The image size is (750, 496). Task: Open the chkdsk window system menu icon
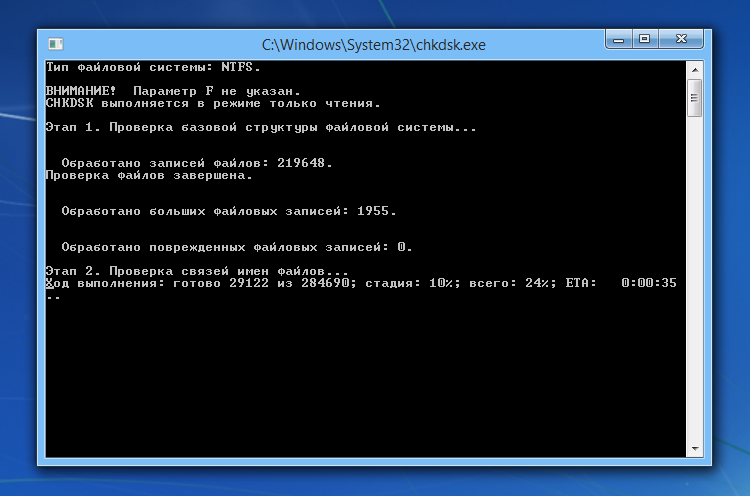coord(55,44)
